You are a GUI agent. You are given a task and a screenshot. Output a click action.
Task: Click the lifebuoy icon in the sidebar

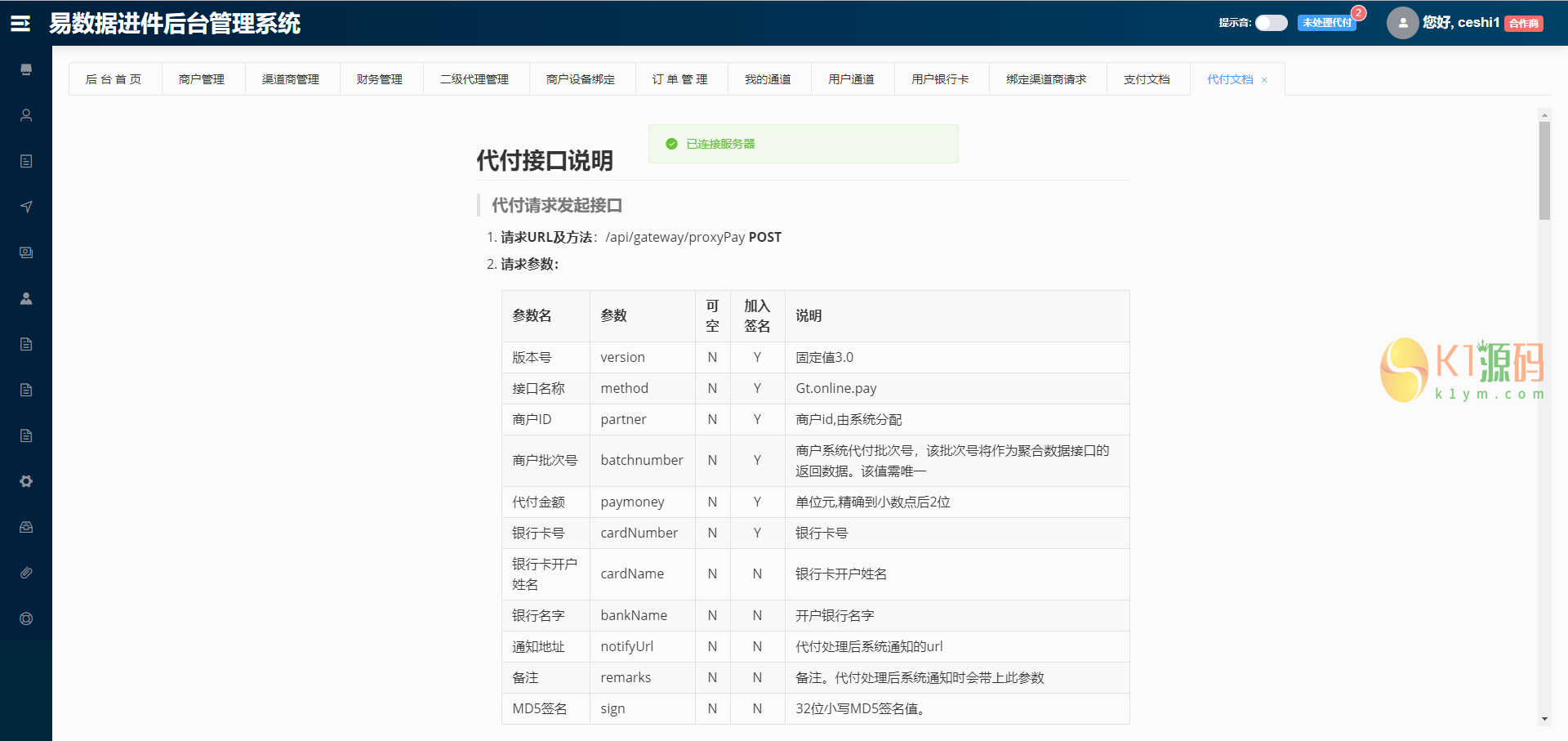[x=26, y=618]
